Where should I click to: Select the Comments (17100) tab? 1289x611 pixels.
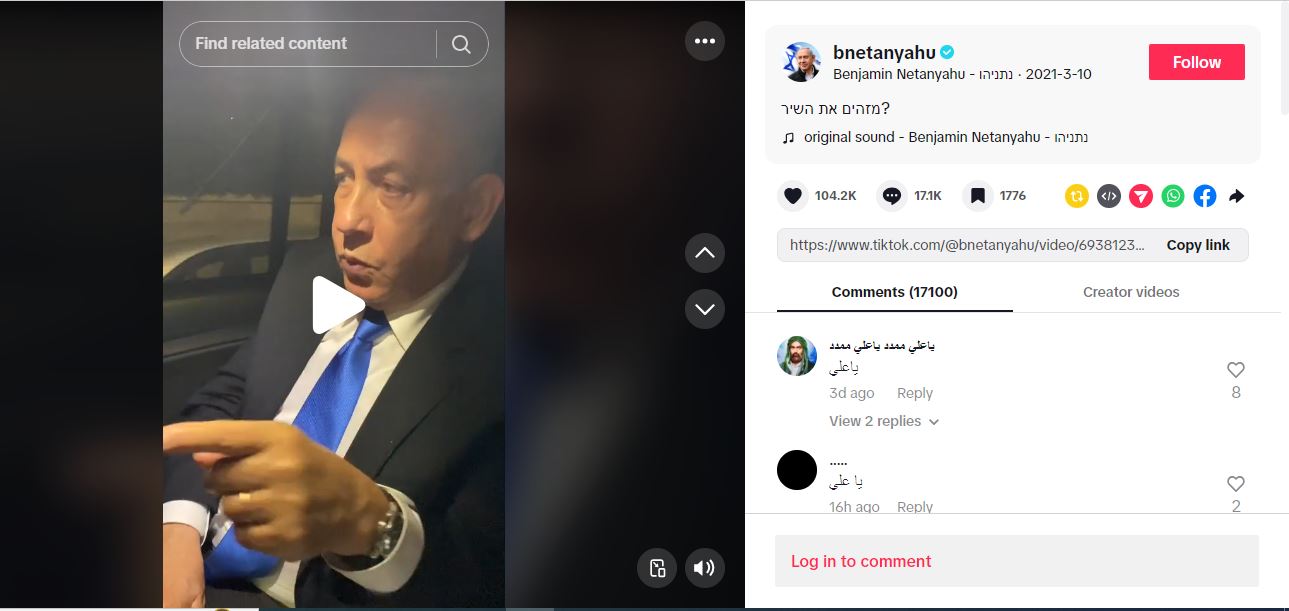coord(894,292)
